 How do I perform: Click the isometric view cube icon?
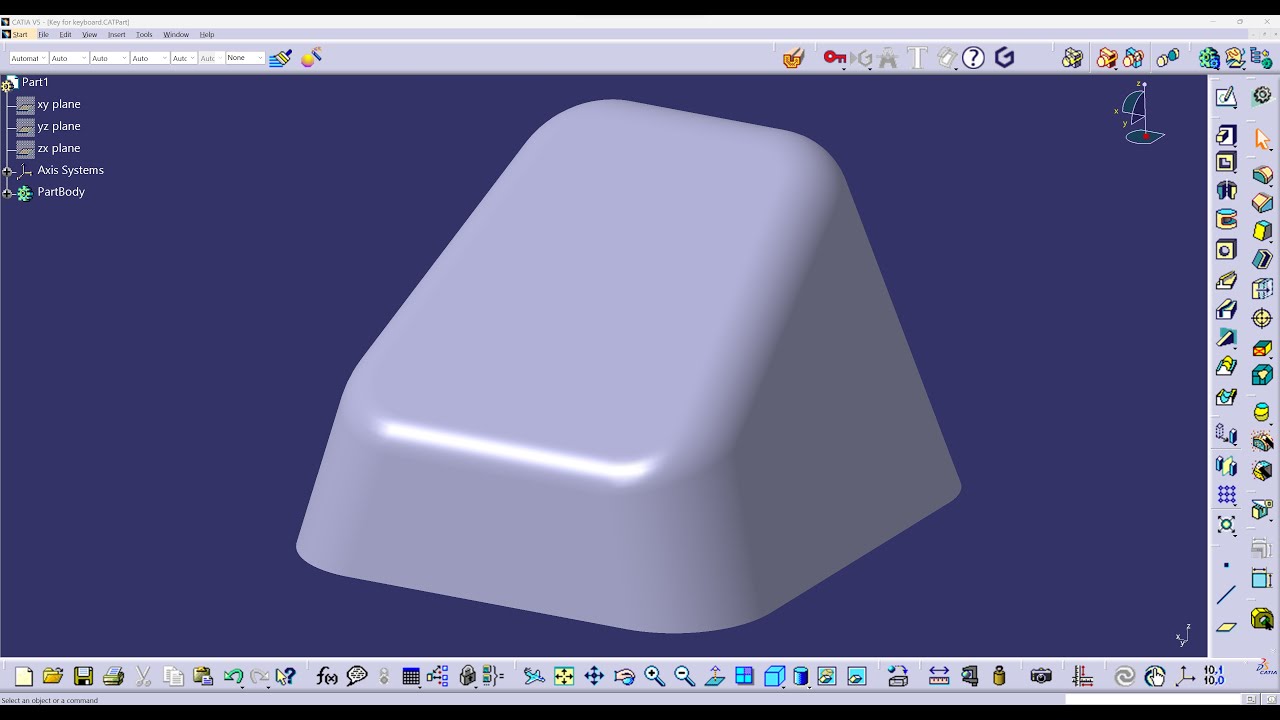(774, 677)
